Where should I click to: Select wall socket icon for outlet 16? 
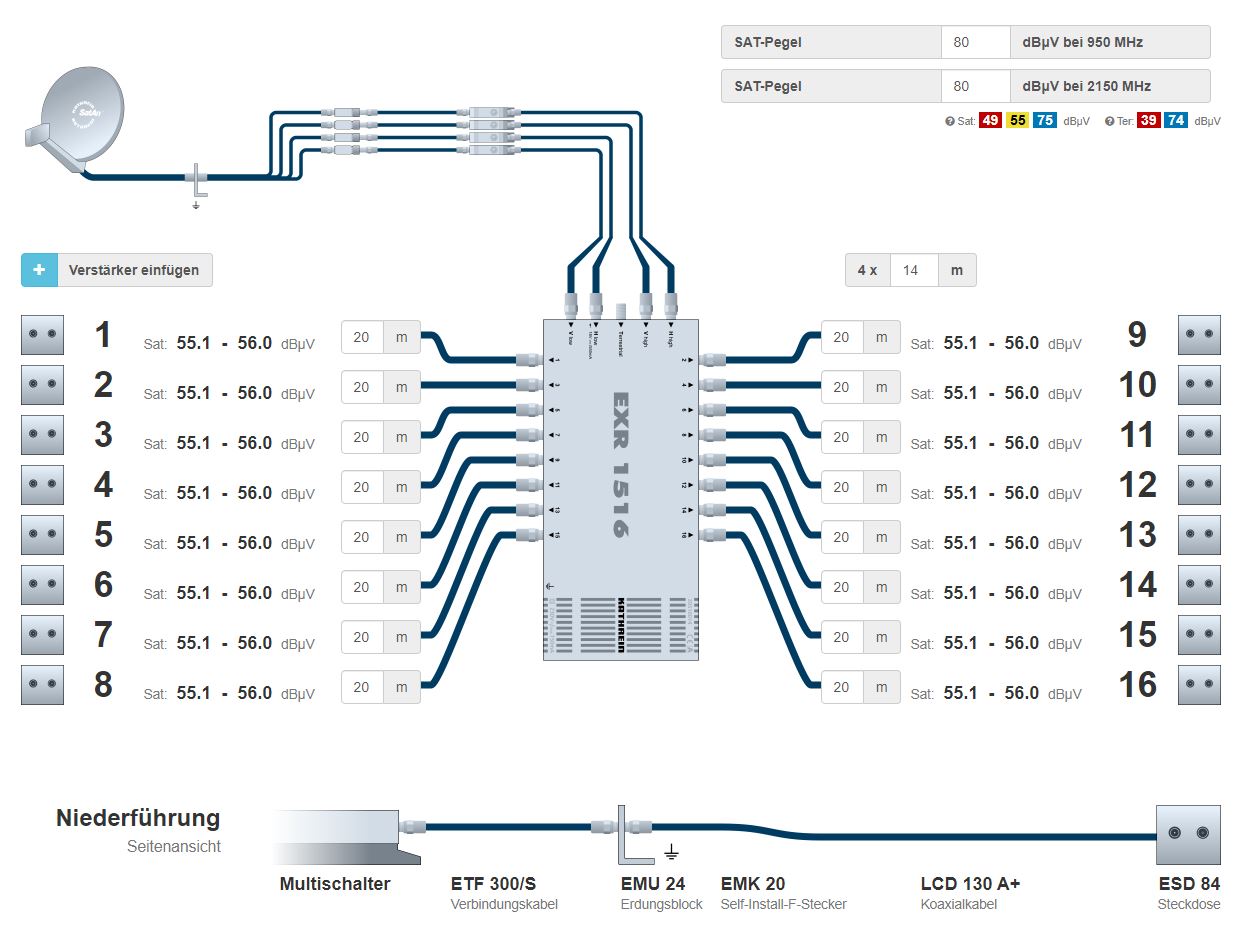(x=1199, y=685)
